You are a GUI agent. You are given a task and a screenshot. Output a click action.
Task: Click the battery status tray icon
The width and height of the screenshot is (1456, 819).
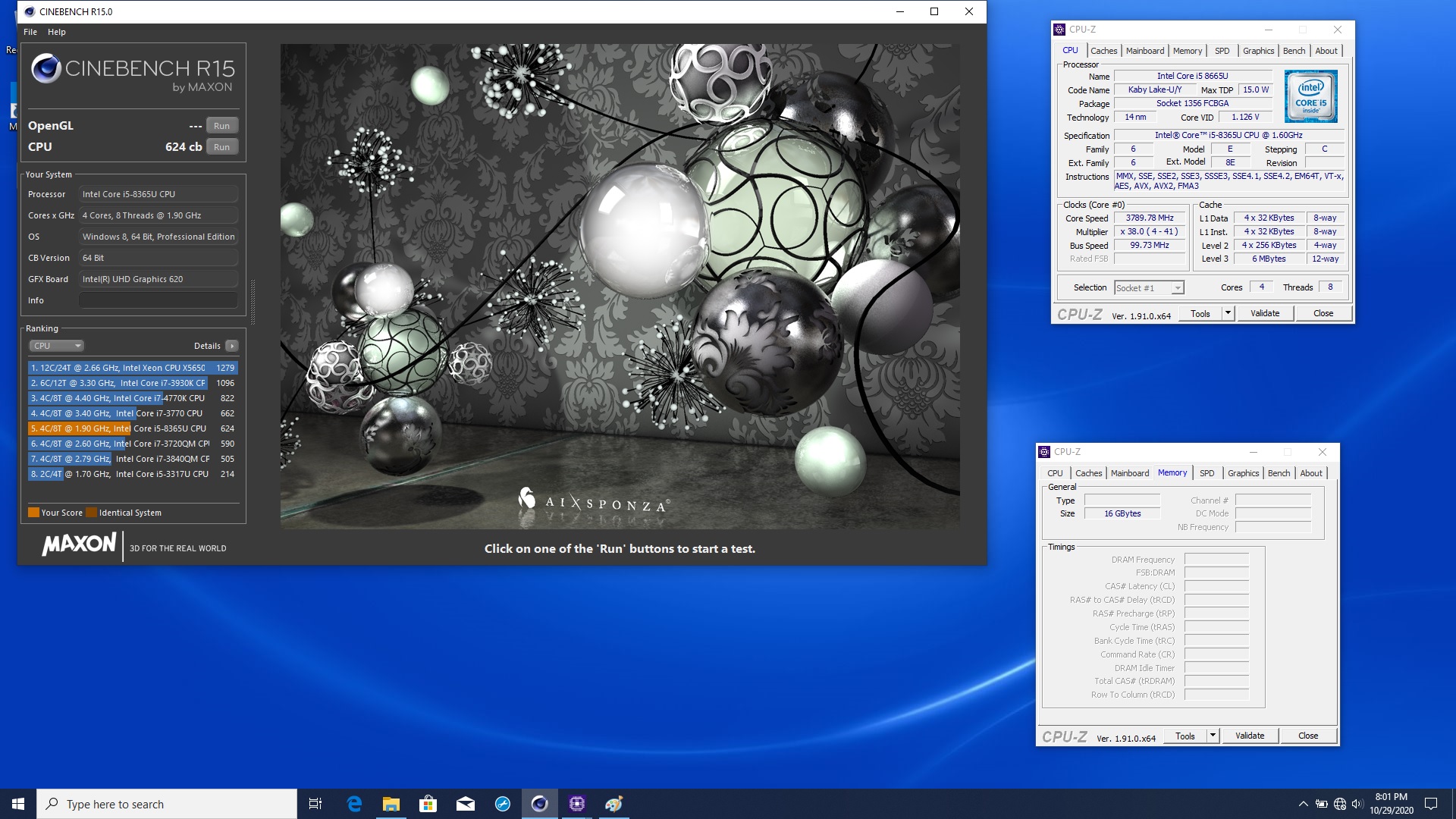point(1321,804)
